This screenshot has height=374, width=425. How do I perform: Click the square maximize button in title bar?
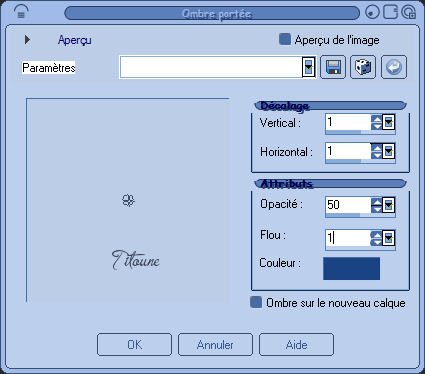tap(390, 12)
